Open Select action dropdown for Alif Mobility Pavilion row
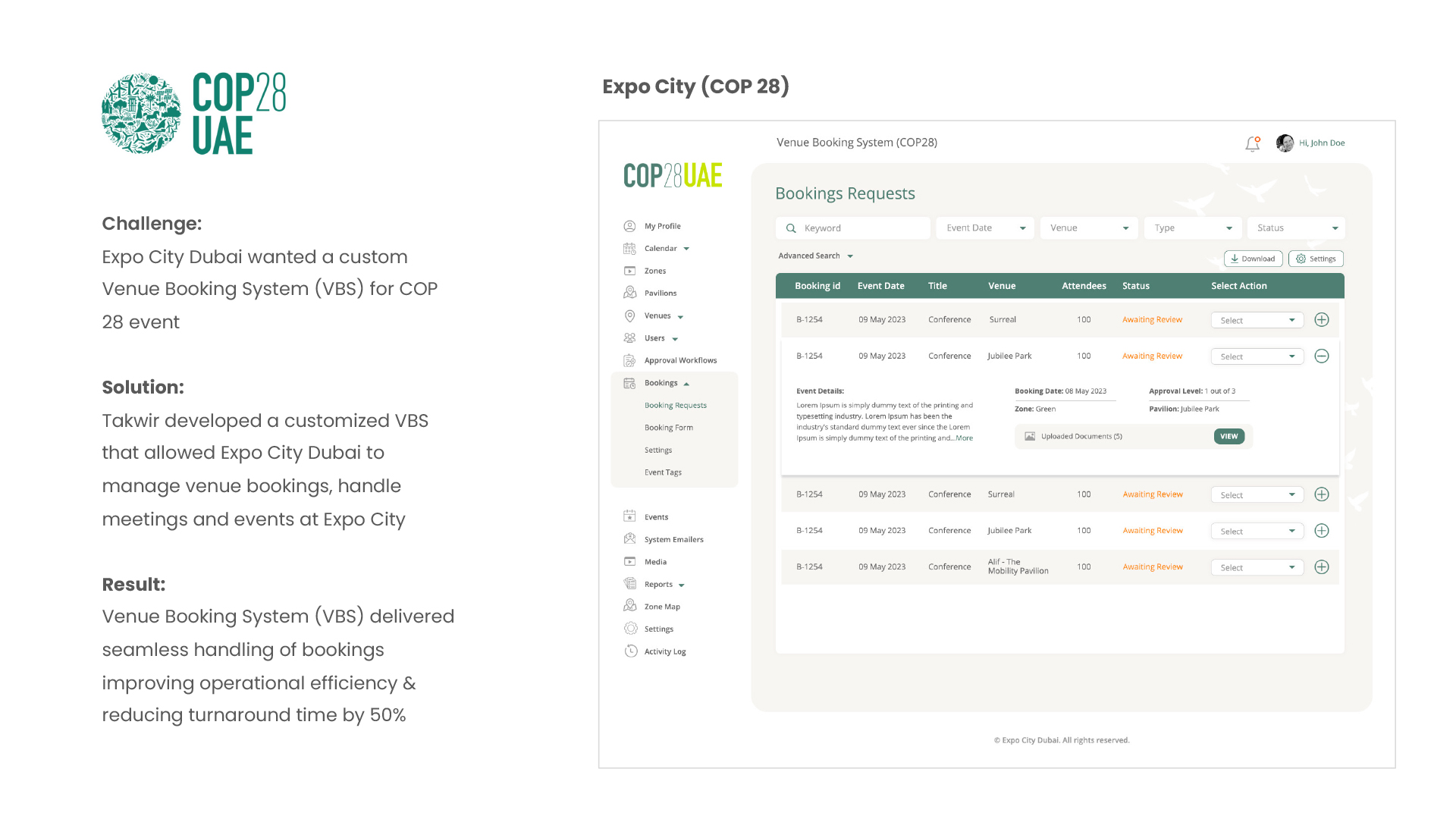The width and height of the screenshot is (1456, 819). (1257, 567)
